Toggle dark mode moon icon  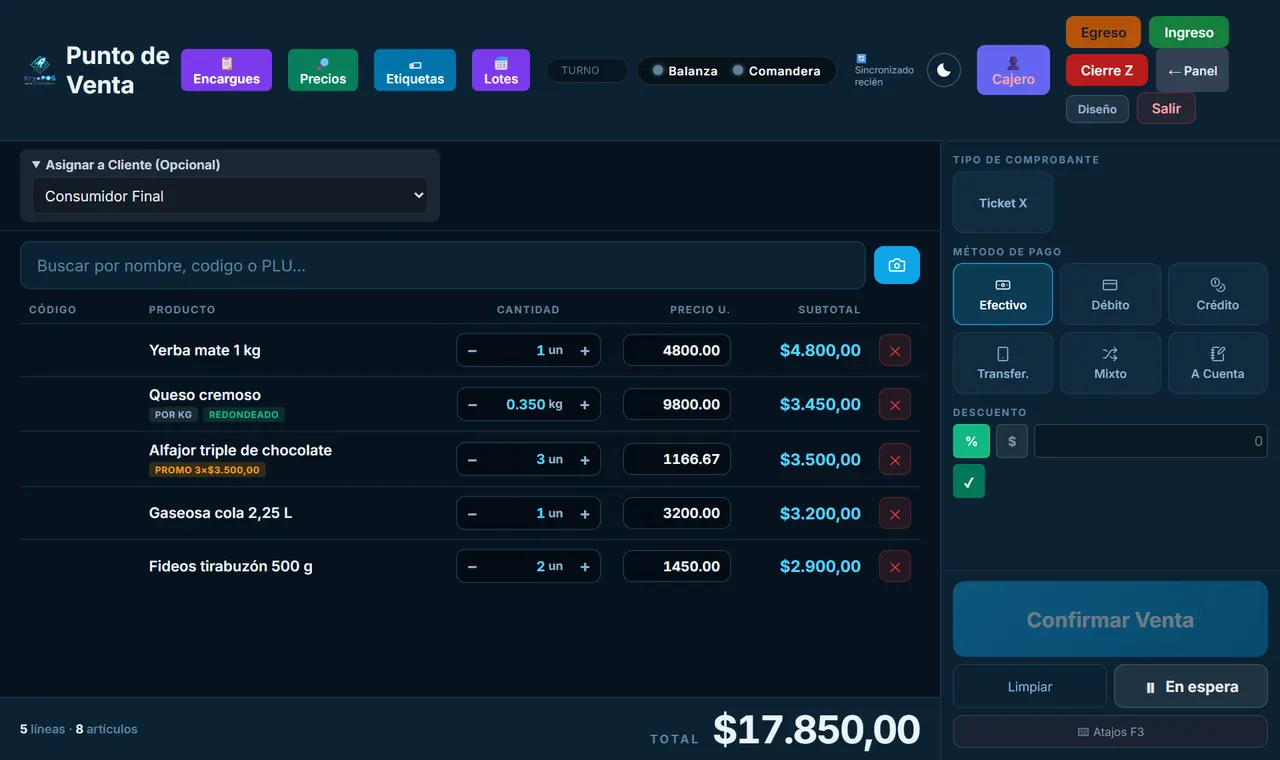944,70
